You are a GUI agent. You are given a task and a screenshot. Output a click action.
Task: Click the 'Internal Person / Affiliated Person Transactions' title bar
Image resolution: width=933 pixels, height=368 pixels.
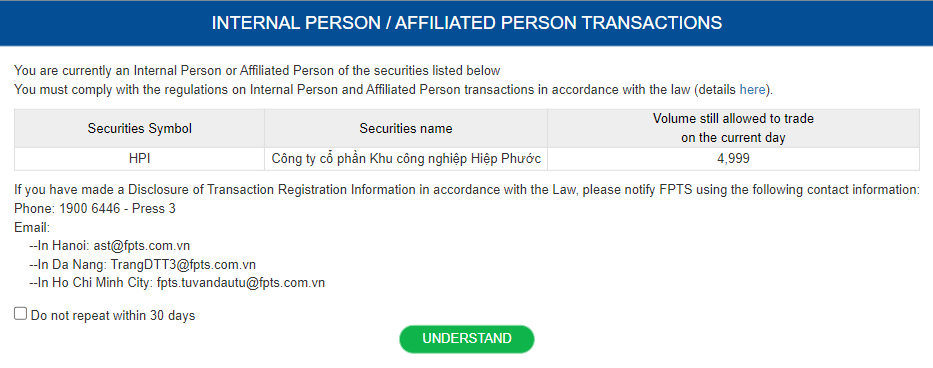466,23
